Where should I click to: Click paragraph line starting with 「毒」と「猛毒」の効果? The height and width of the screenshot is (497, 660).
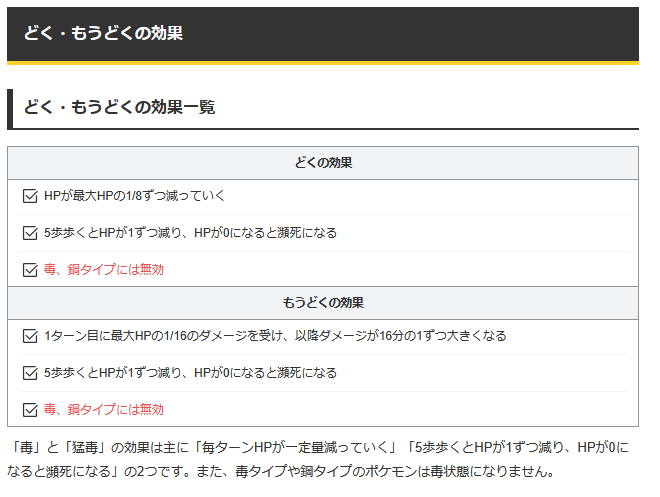[x=322, y=446]
